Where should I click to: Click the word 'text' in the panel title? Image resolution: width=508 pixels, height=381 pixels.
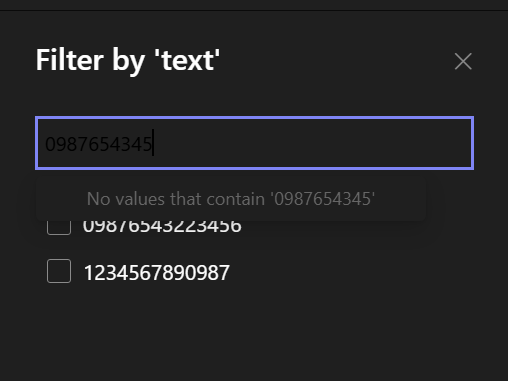[188, 61]
